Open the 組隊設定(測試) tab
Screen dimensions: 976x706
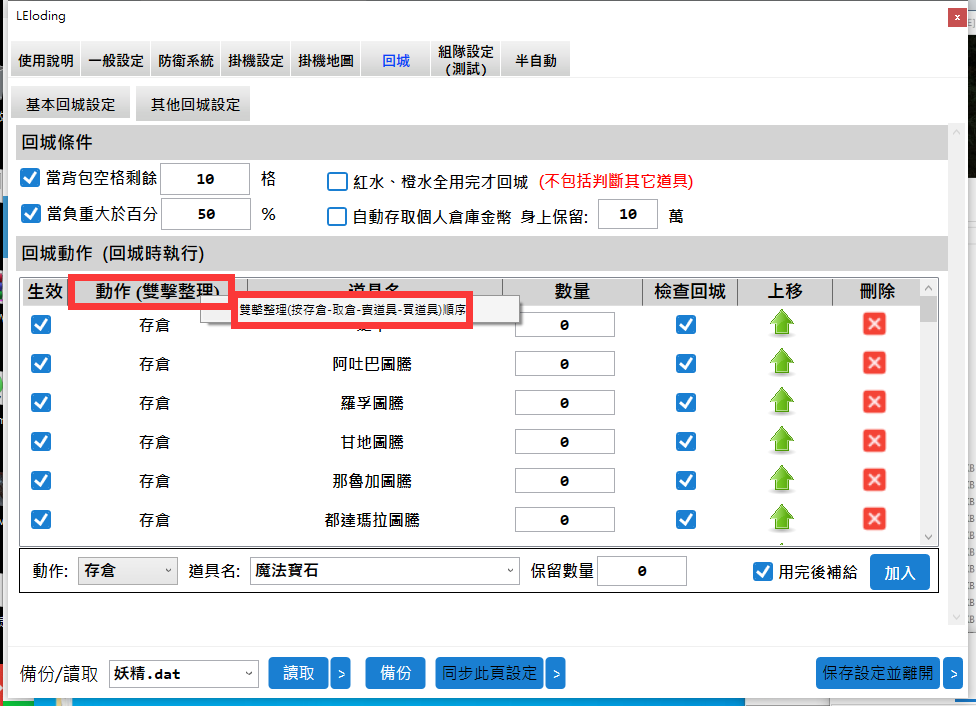click(x=466, y=60)
